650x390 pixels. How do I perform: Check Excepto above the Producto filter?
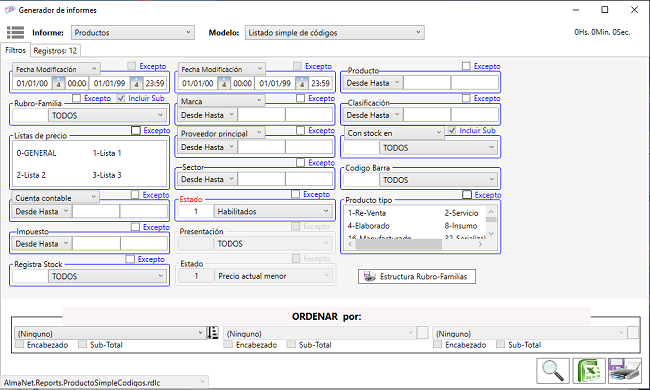(466, 66)
